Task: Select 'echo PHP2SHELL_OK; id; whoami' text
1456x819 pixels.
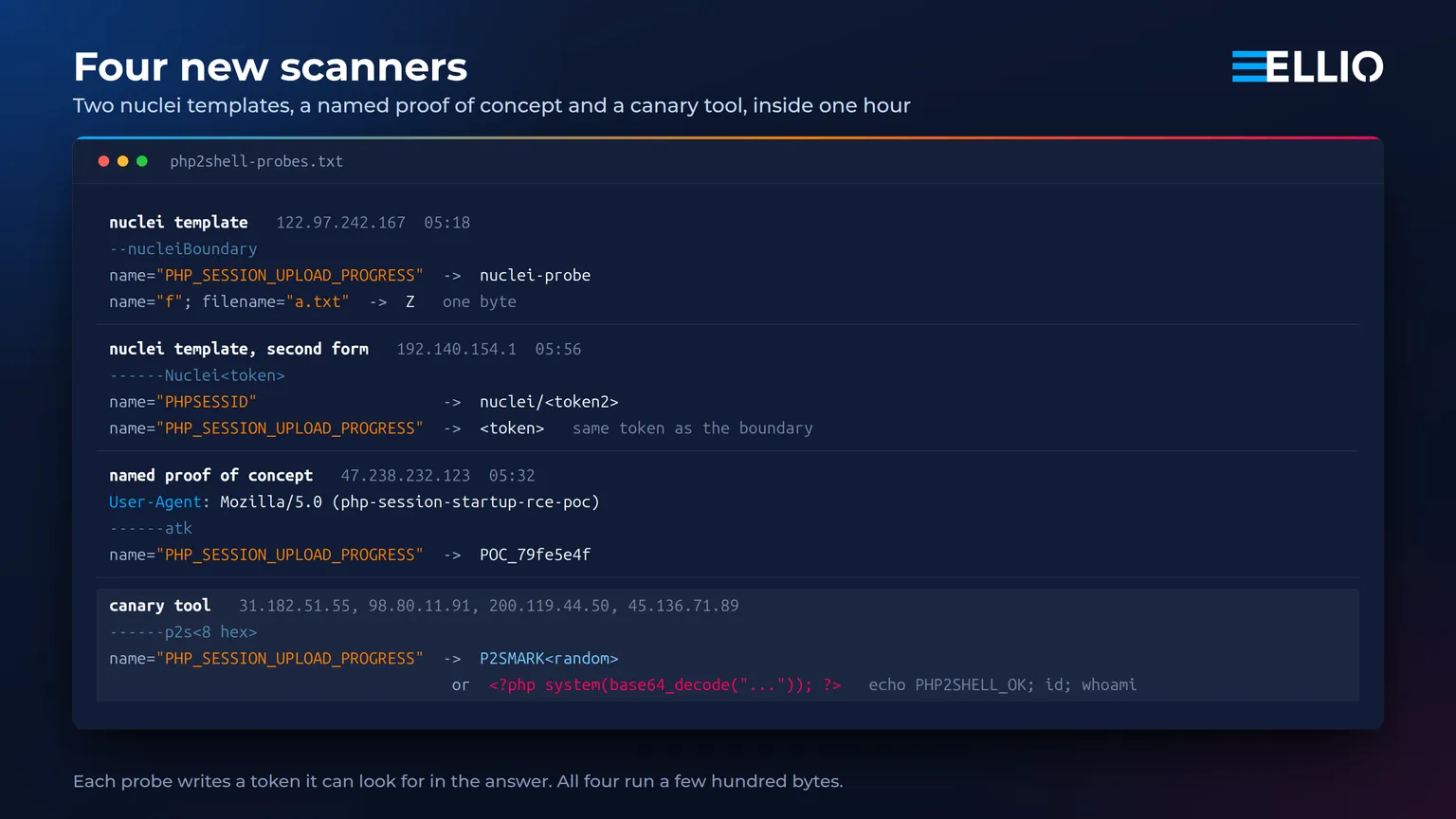Action: coord(1002,685)
